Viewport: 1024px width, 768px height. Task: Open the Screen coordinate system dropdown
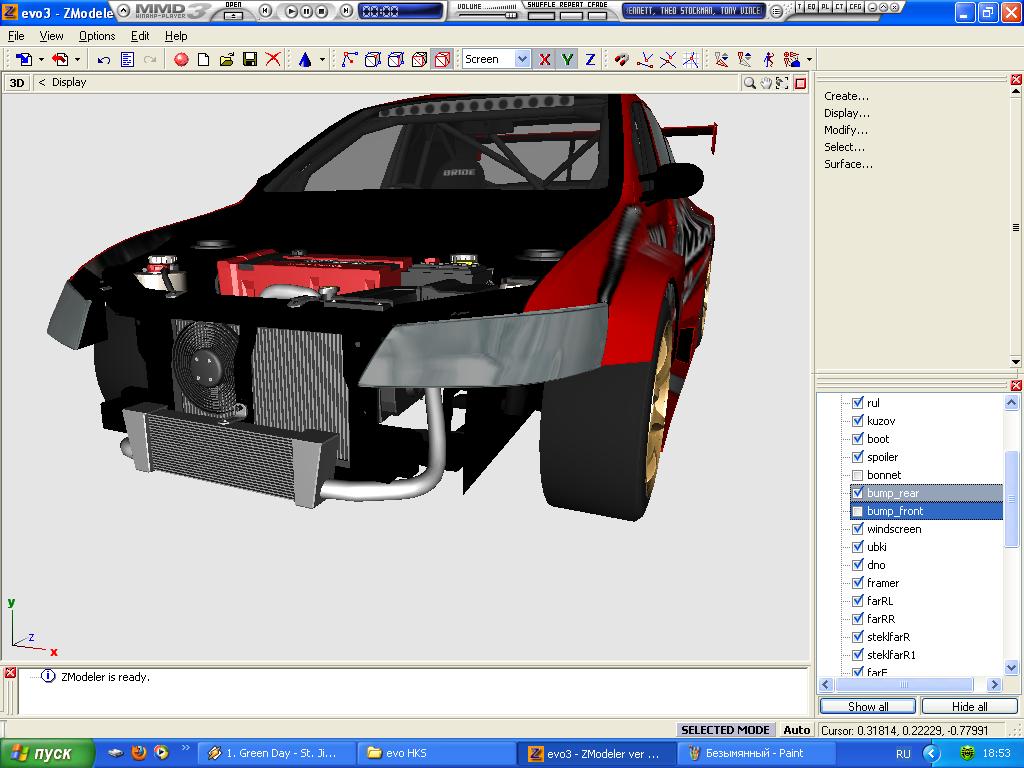[522, 60]
